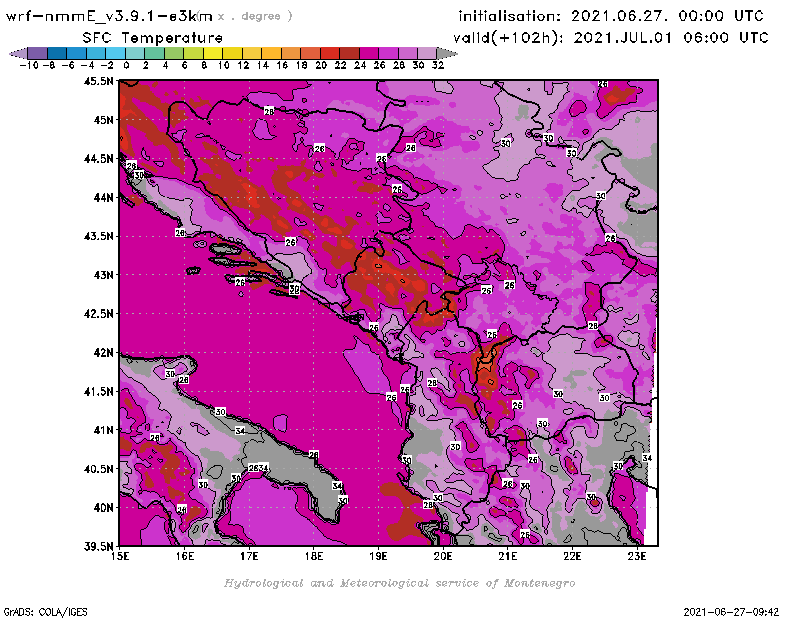Click the 18E longitude axis label
Image resolution: width=800 pixels, height=618 pixels.
point(314,556)
